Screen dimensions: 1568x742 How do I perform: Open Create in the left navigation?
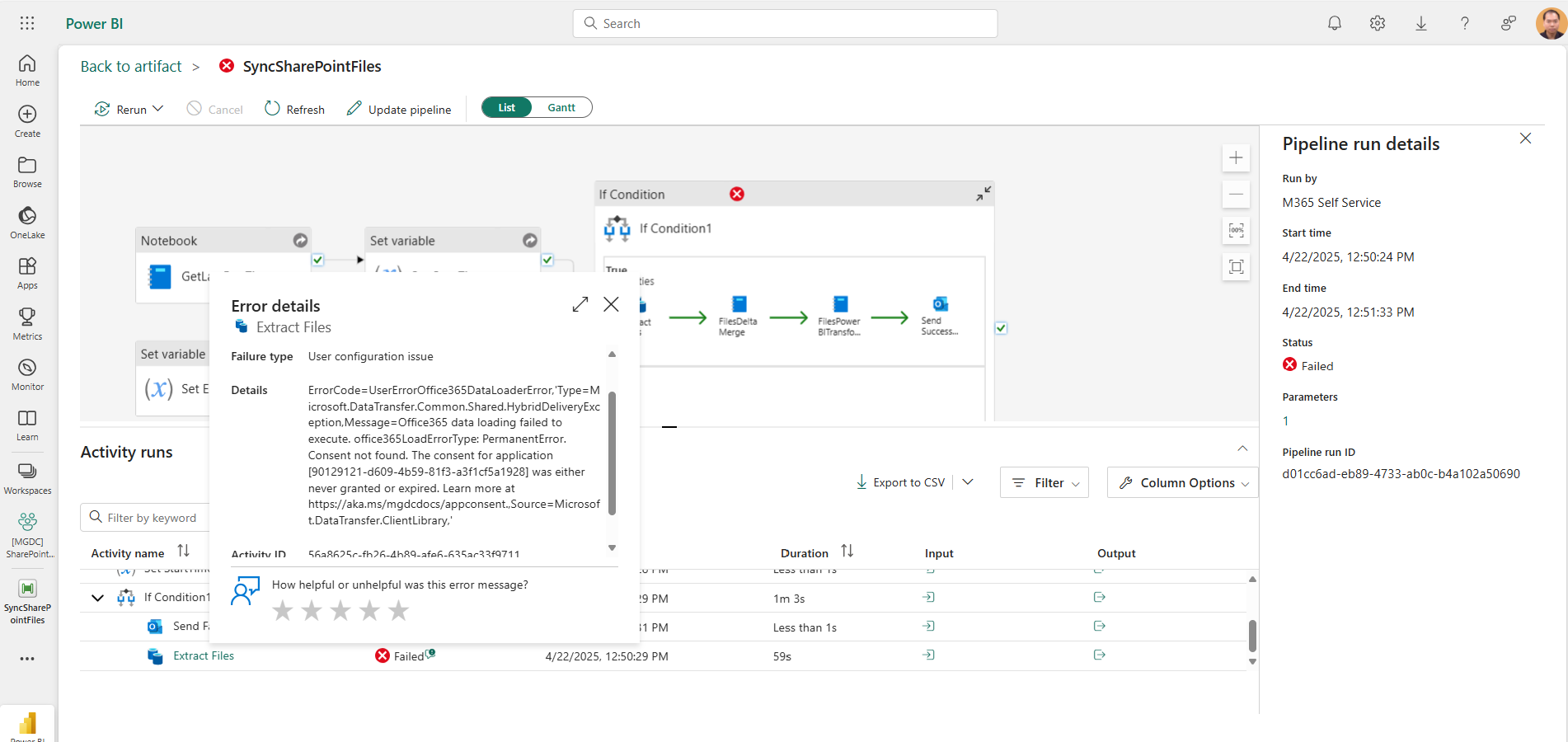[x=27, y=121]
